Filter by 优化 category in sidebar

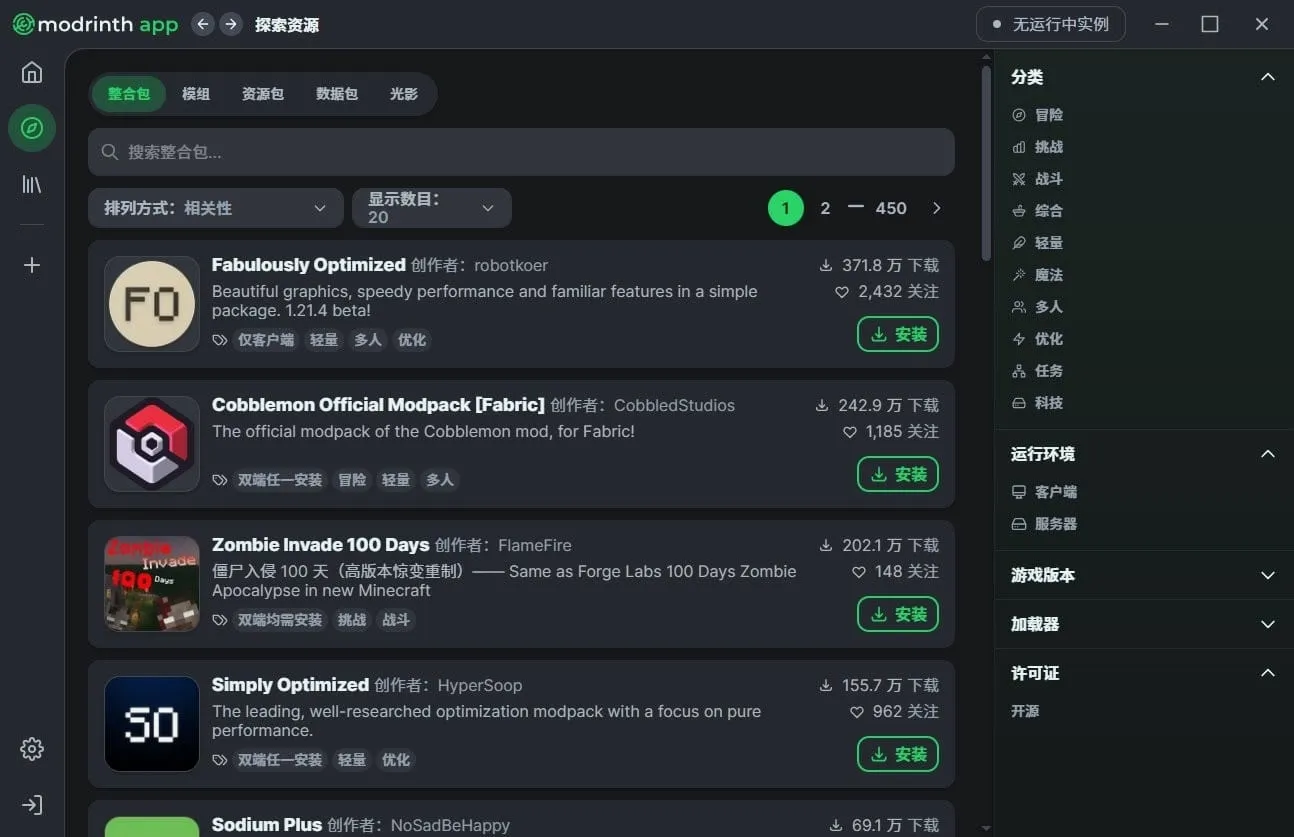(1037, 339)
